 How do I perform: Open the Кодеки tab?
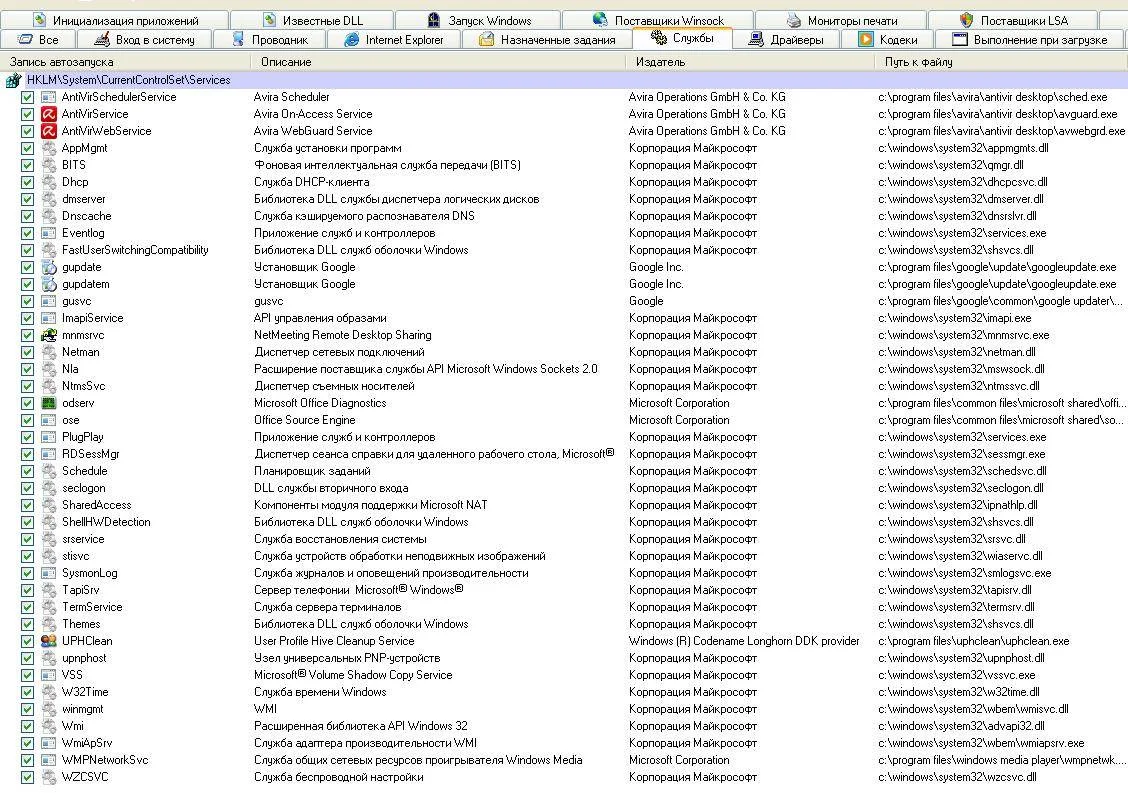tap(888, 40)
